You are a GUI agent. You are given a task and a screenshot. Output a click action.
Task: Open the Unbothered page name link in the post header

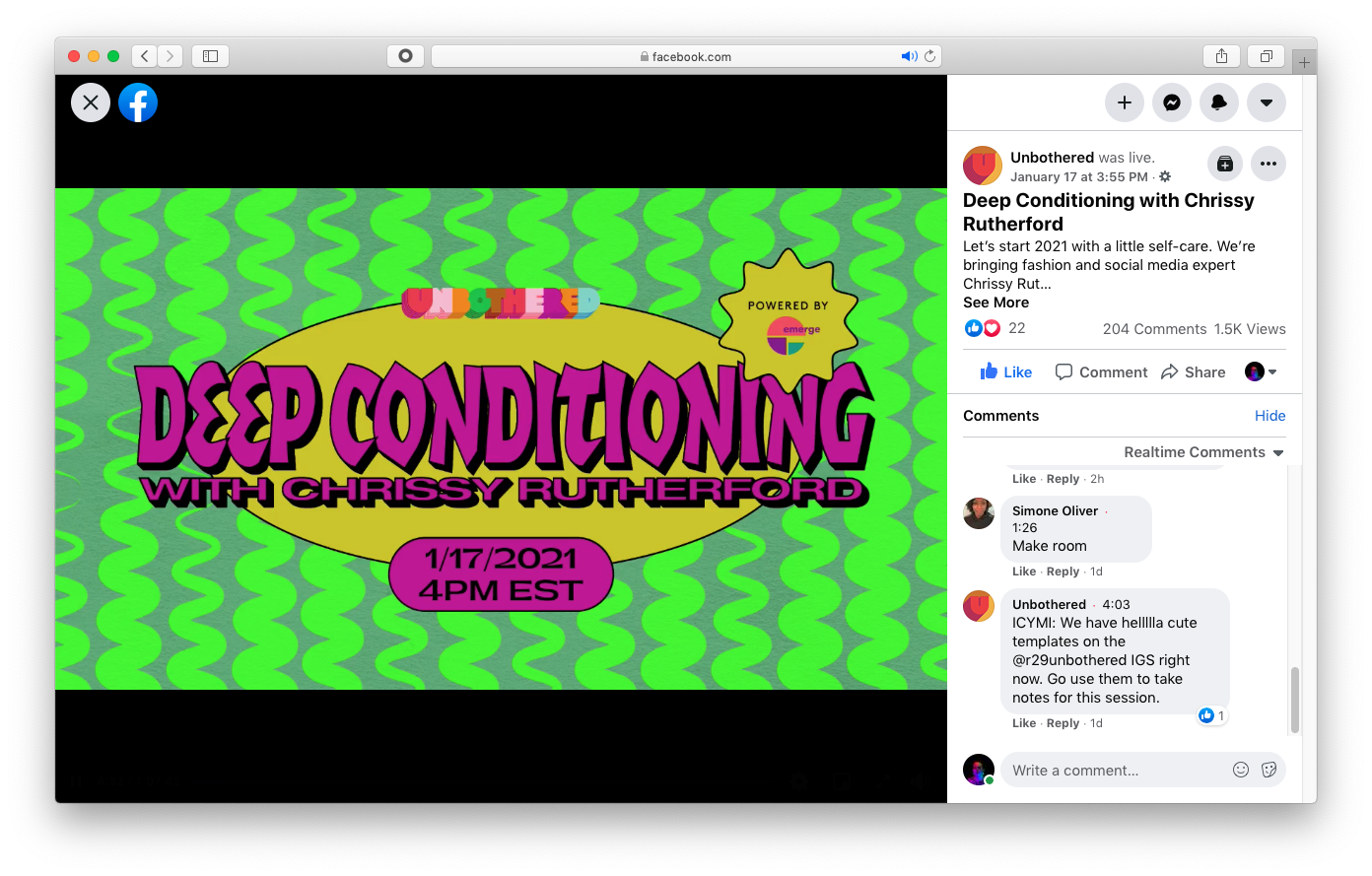pyautogui.click(x=1052, y=158)
